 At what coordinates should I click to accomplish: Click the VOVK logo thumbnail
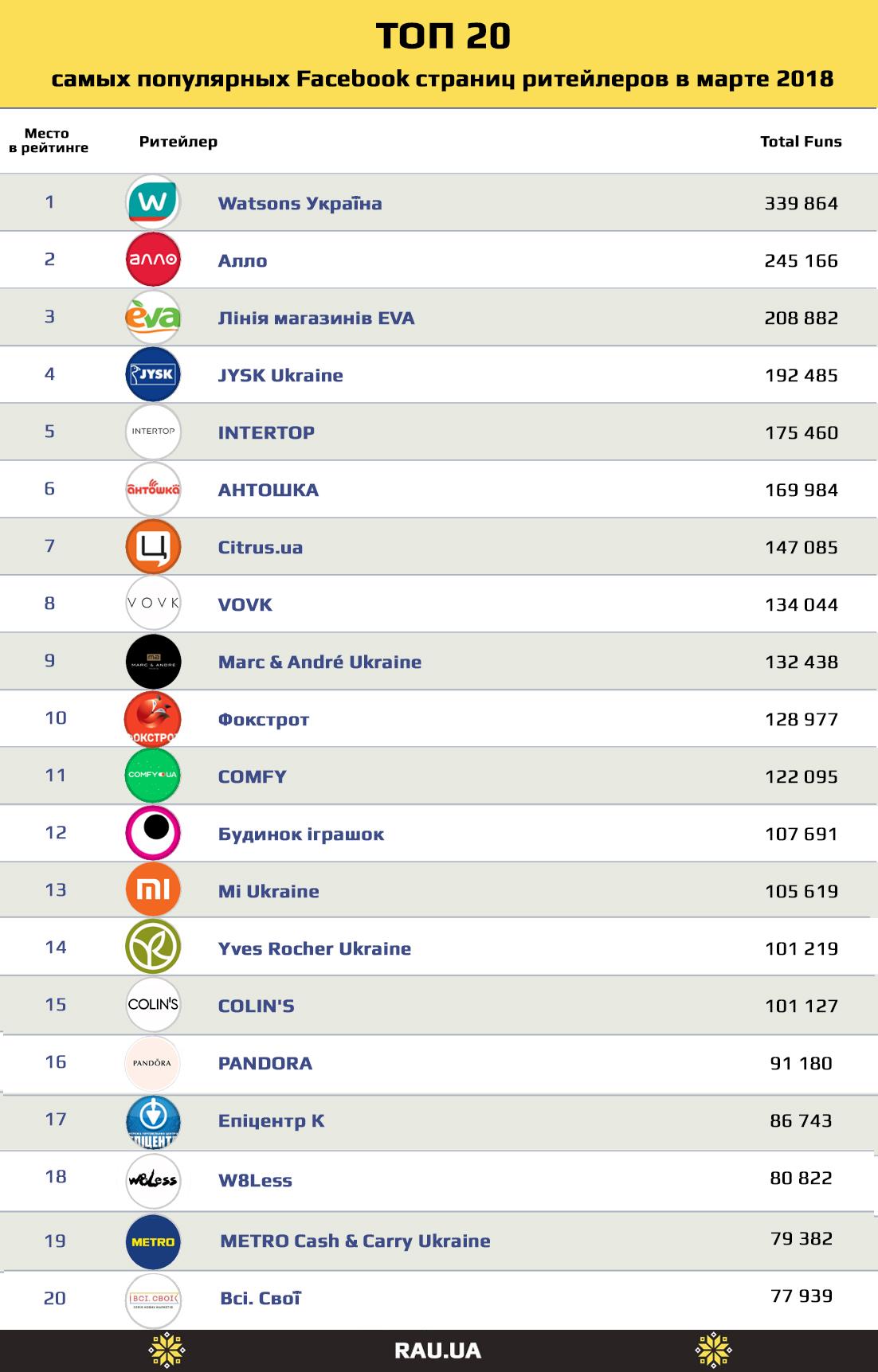(x=153, y=604)
